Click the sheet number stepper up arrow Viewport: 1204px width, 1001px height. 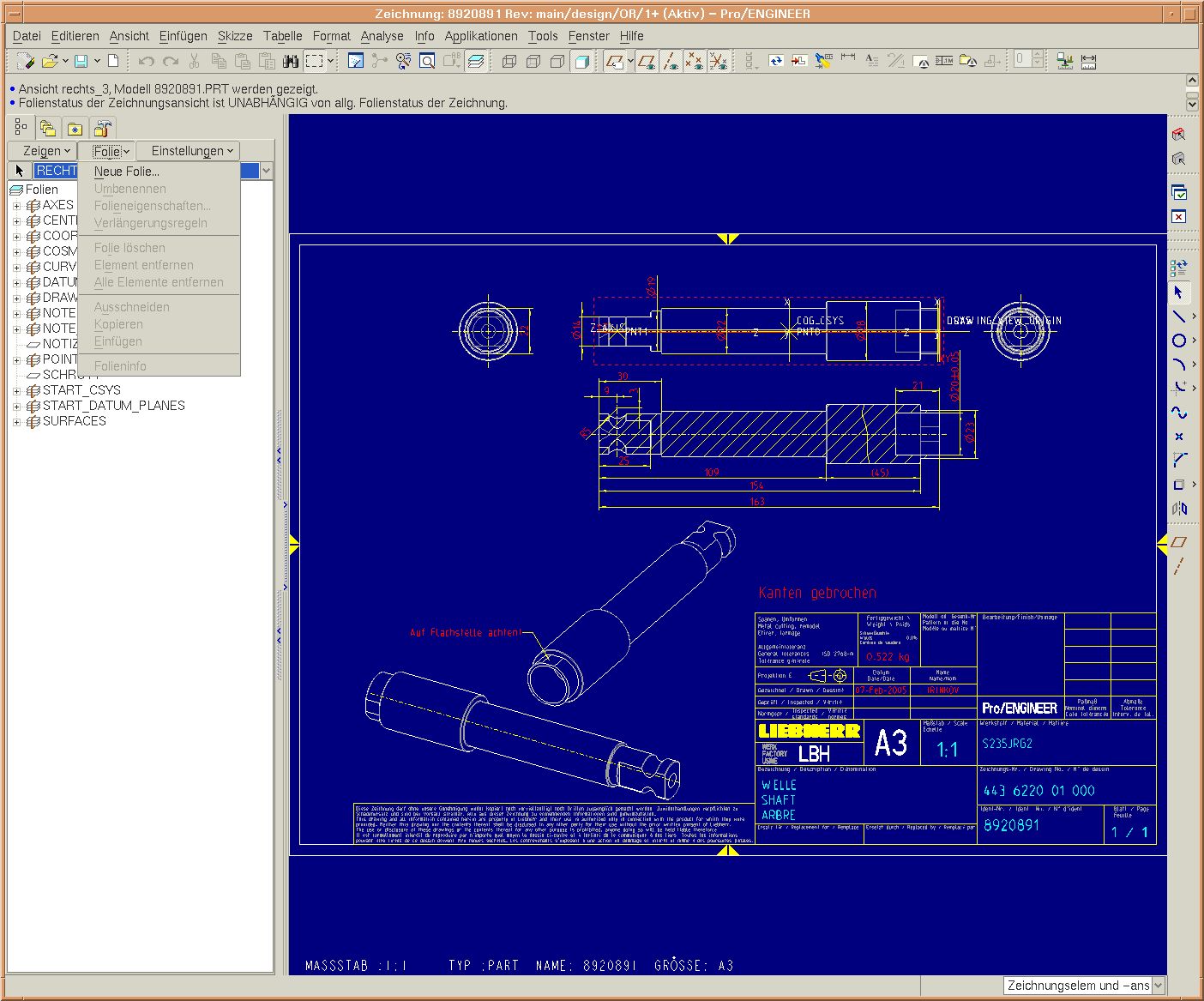[x=1038, y=56]
